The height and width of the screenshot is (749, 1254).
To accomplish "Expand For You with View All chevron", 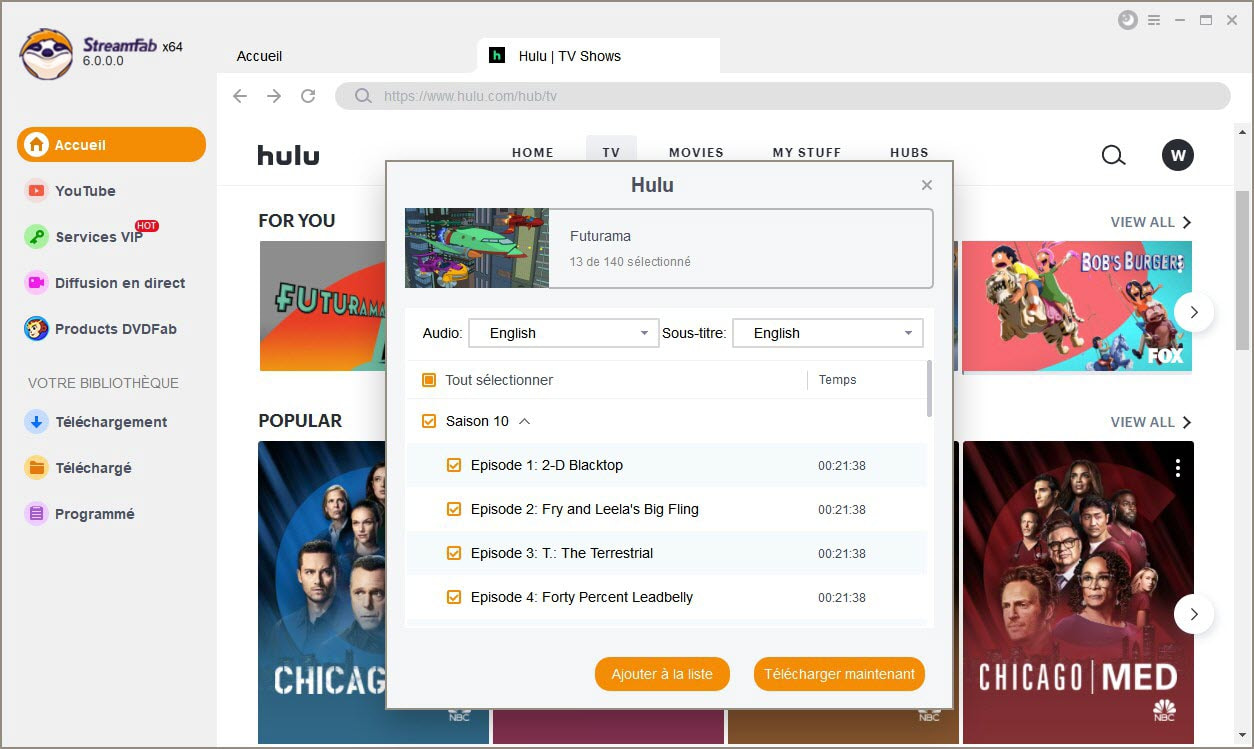I will coord(1186,222).
